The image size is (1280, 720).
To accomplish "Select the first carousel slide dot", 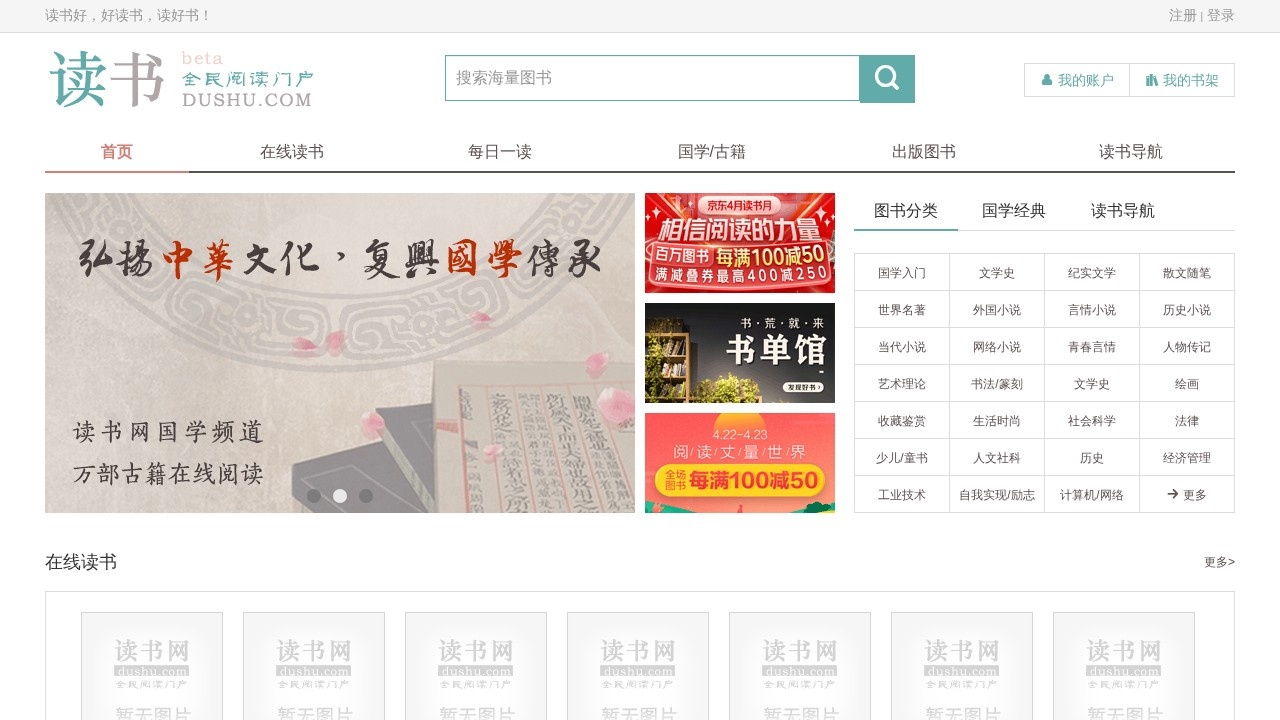I will (314, 496).
